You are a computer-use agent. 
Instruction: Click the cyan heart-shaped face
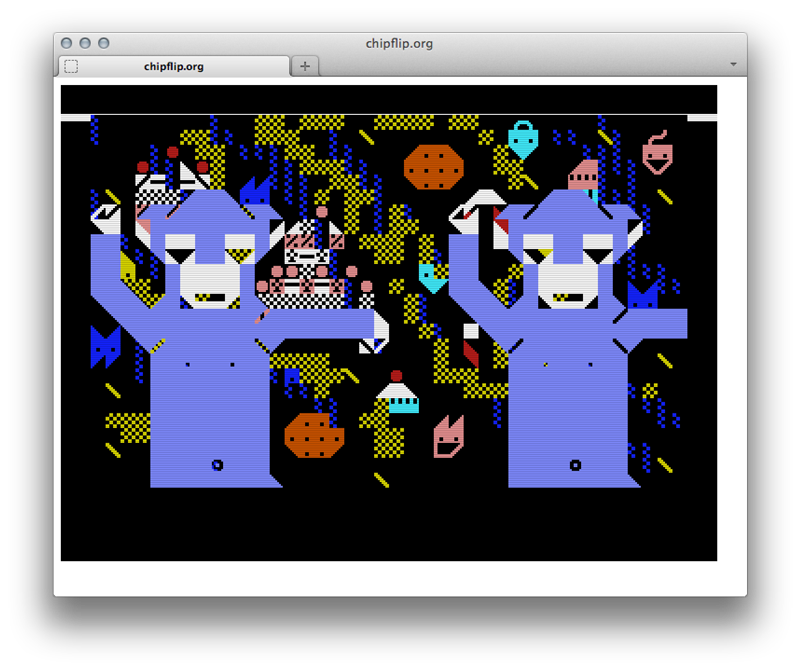click(x=432, y=276)
